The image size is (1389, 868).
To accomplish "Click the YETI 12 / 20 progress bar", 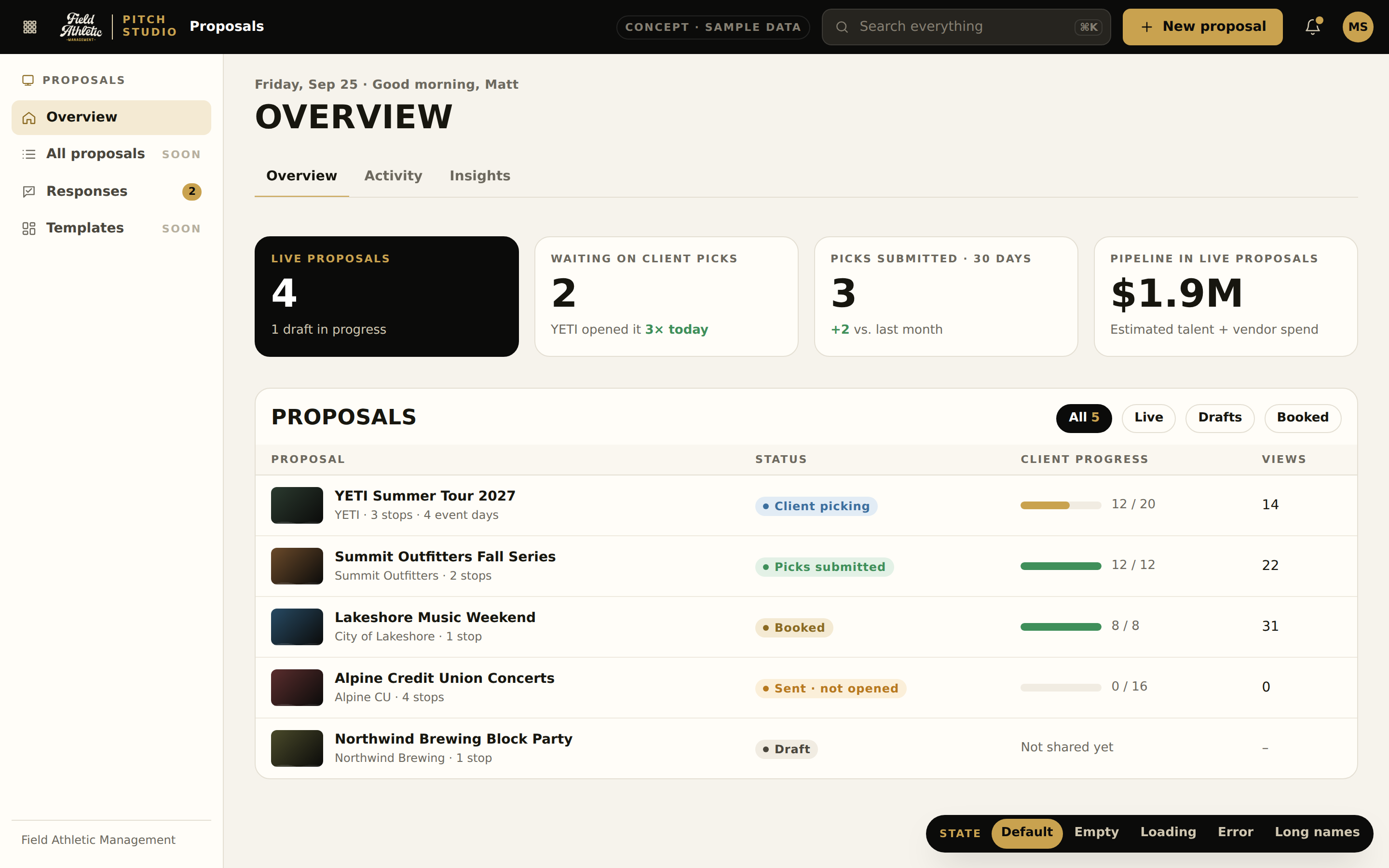I will coord(1061,505).
